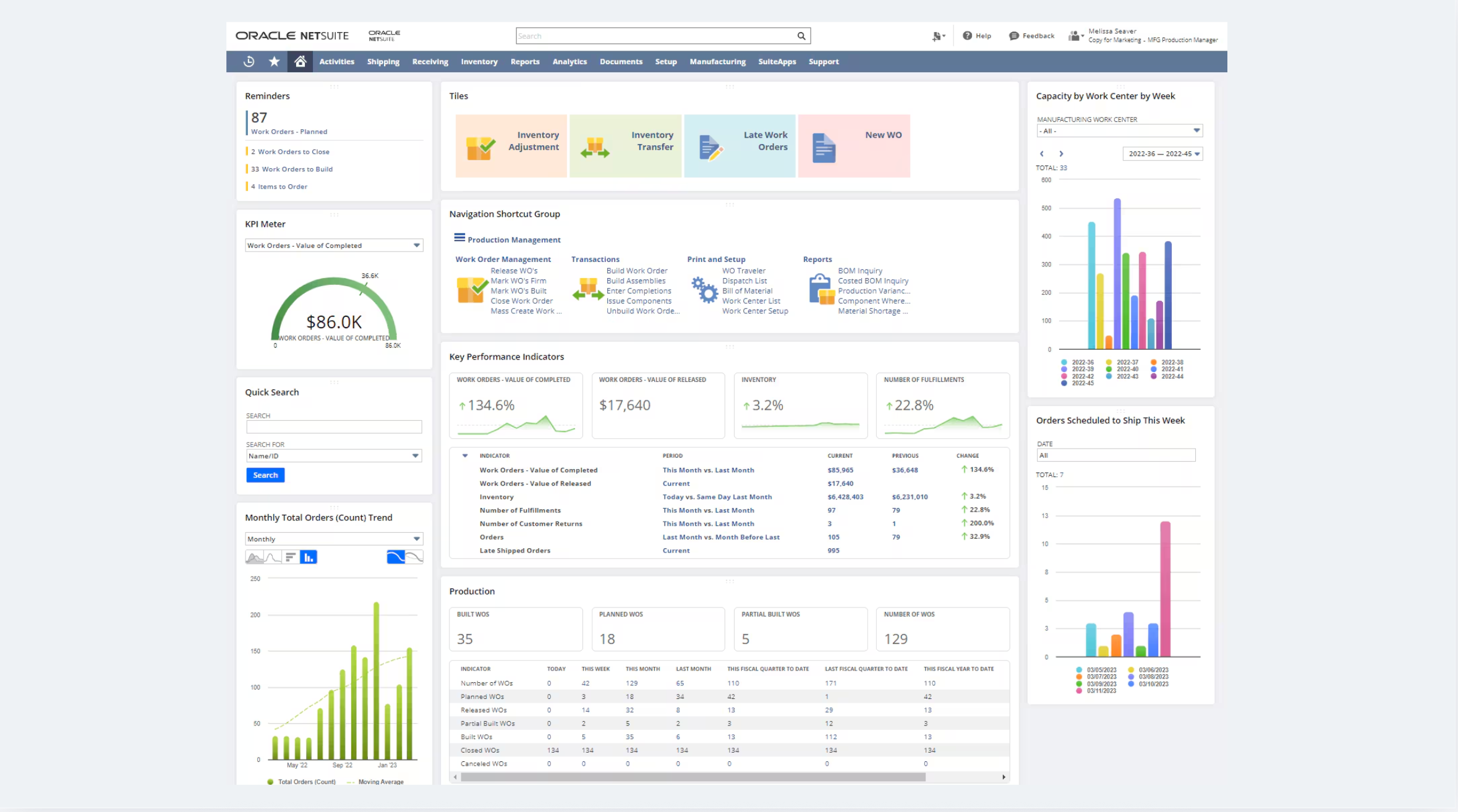Open the Recent Records history icon

tap(249, 61)
